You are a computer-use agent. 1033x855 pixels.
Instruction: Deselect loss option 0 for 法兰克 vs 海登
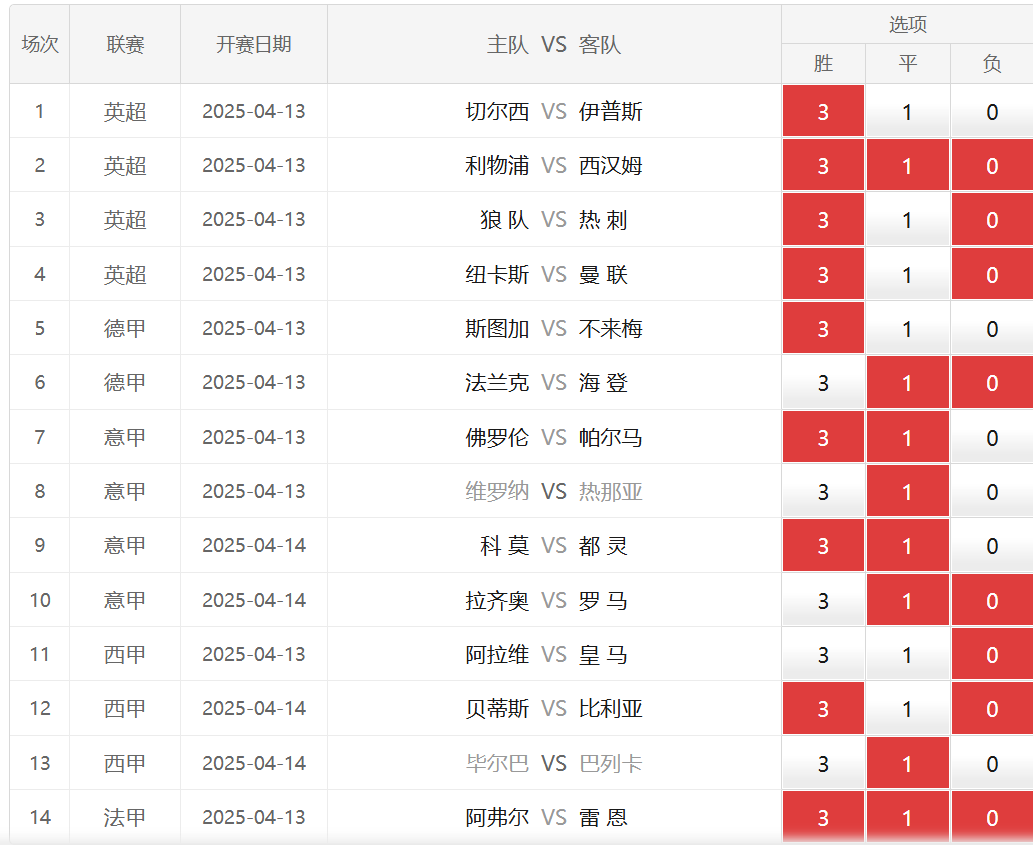[x=992, y=383]
